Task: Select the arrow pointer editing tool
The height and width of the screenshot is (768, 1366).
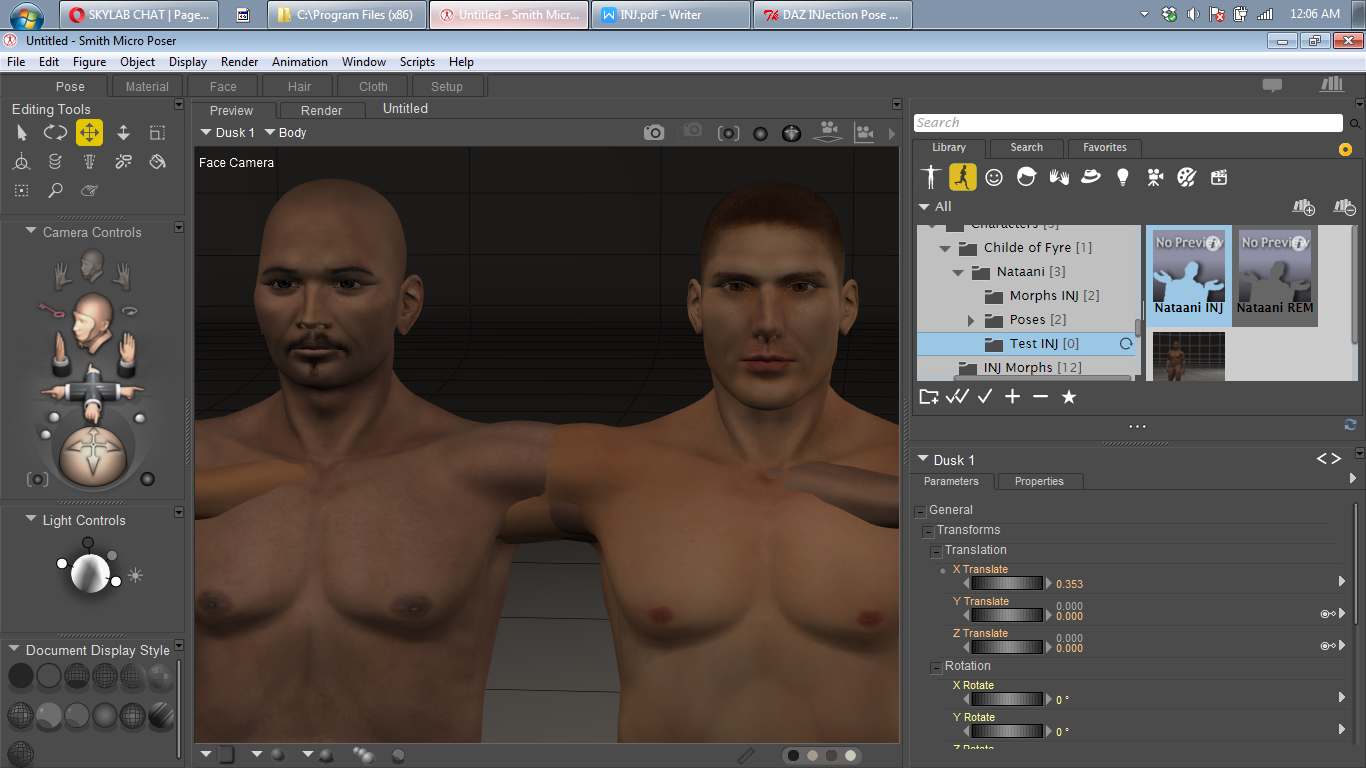Action: click(21, 132)
